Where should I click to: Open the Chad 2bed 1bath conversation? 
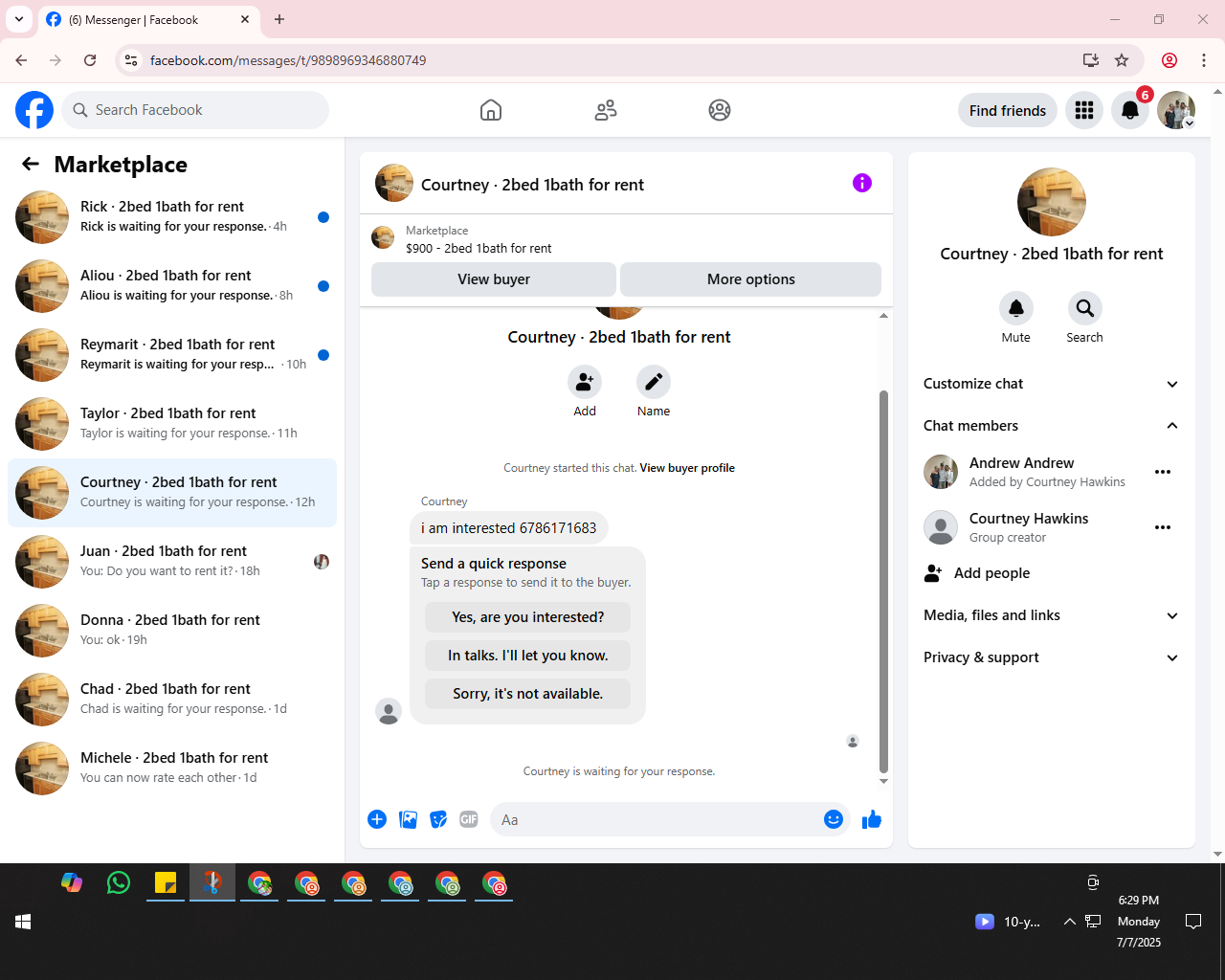[172, 700]
